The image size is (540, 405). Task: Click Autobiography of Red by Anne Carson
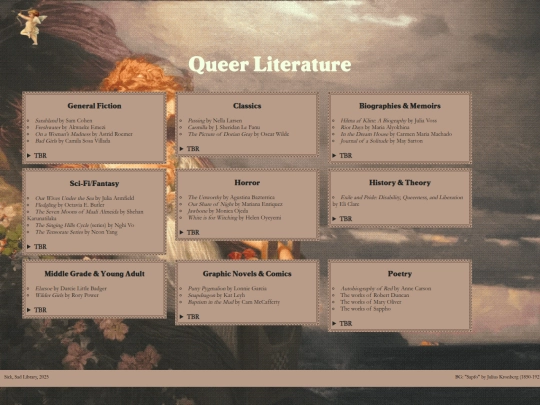coord(386,289)
